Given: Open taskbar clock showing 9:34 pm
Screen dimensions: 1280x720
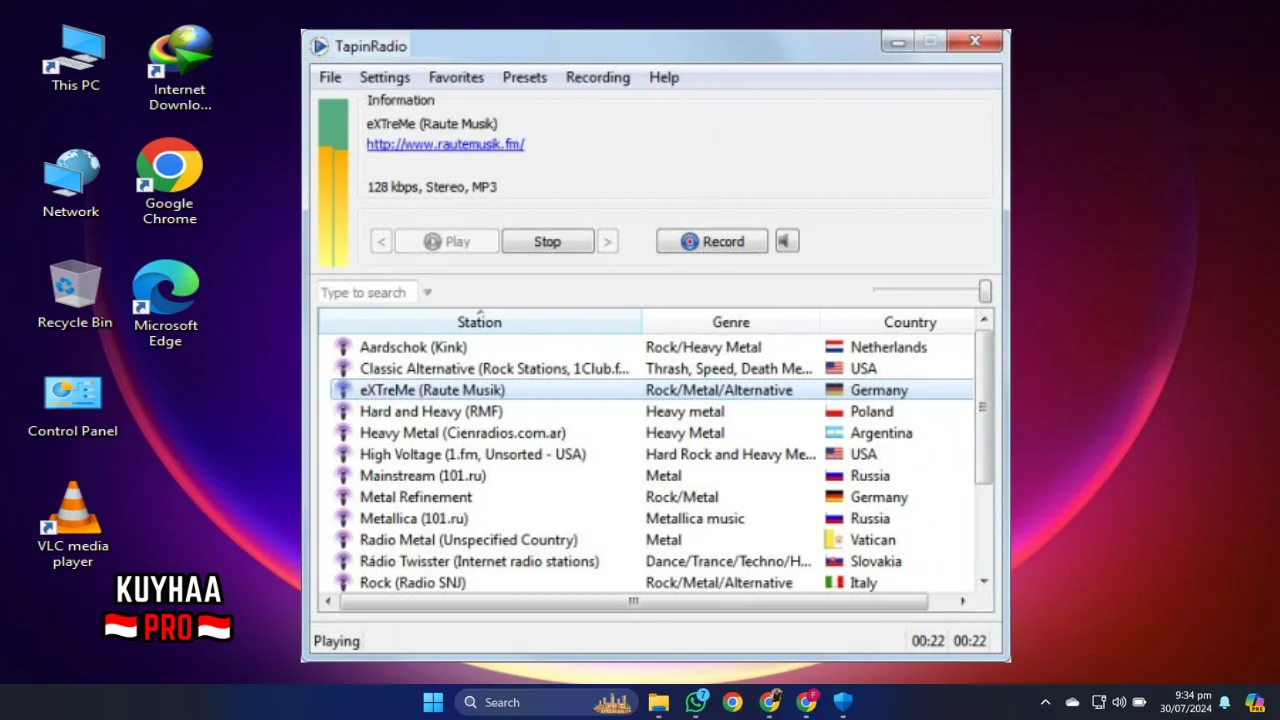Looking at the screenshot, I should tap(1186, 702).
